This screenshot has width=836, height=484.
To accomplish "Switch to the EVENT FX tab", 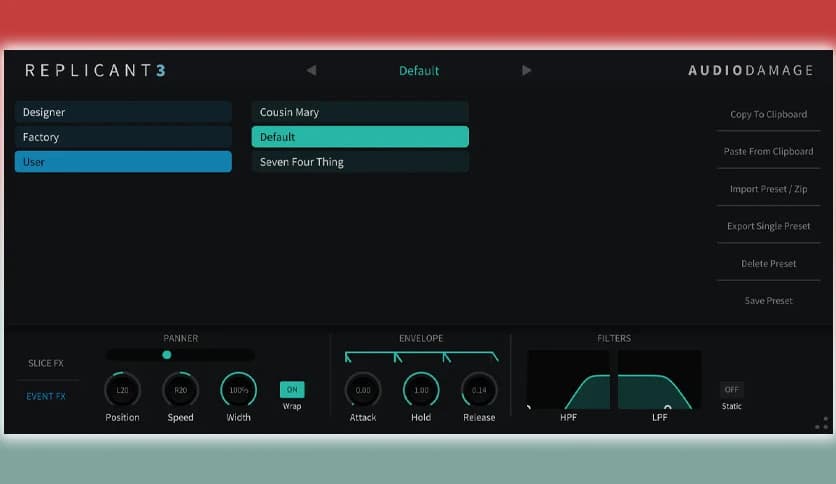I will click(46, 396).
